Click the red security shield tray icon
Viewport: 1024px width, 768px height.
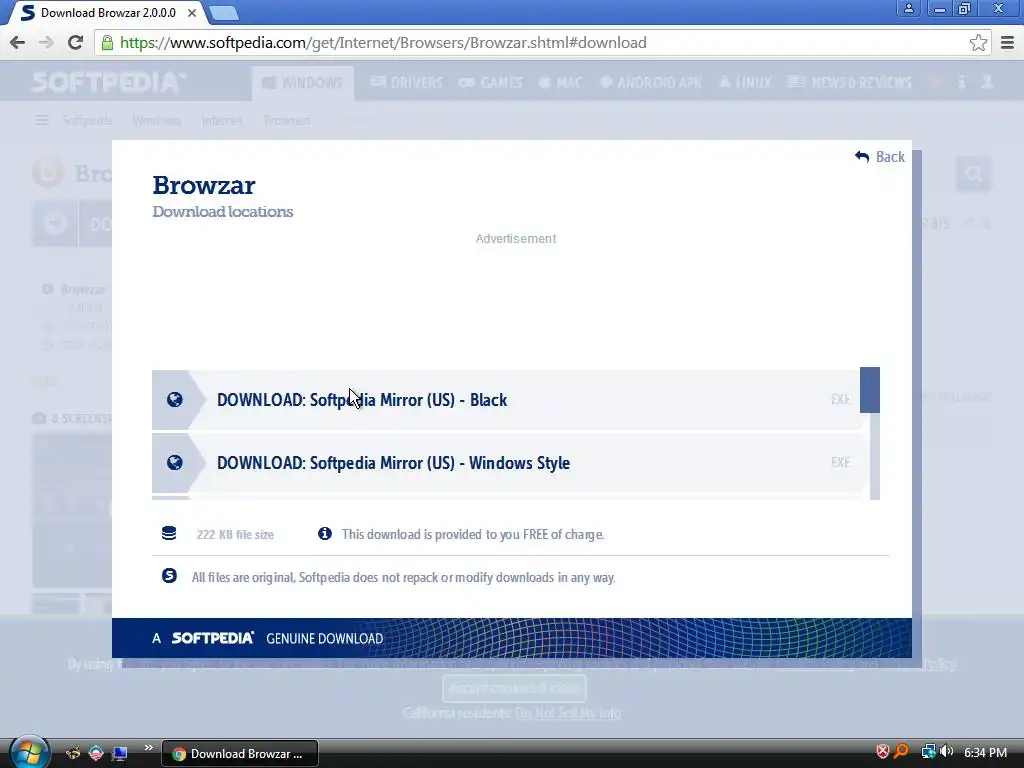(882, 752)
